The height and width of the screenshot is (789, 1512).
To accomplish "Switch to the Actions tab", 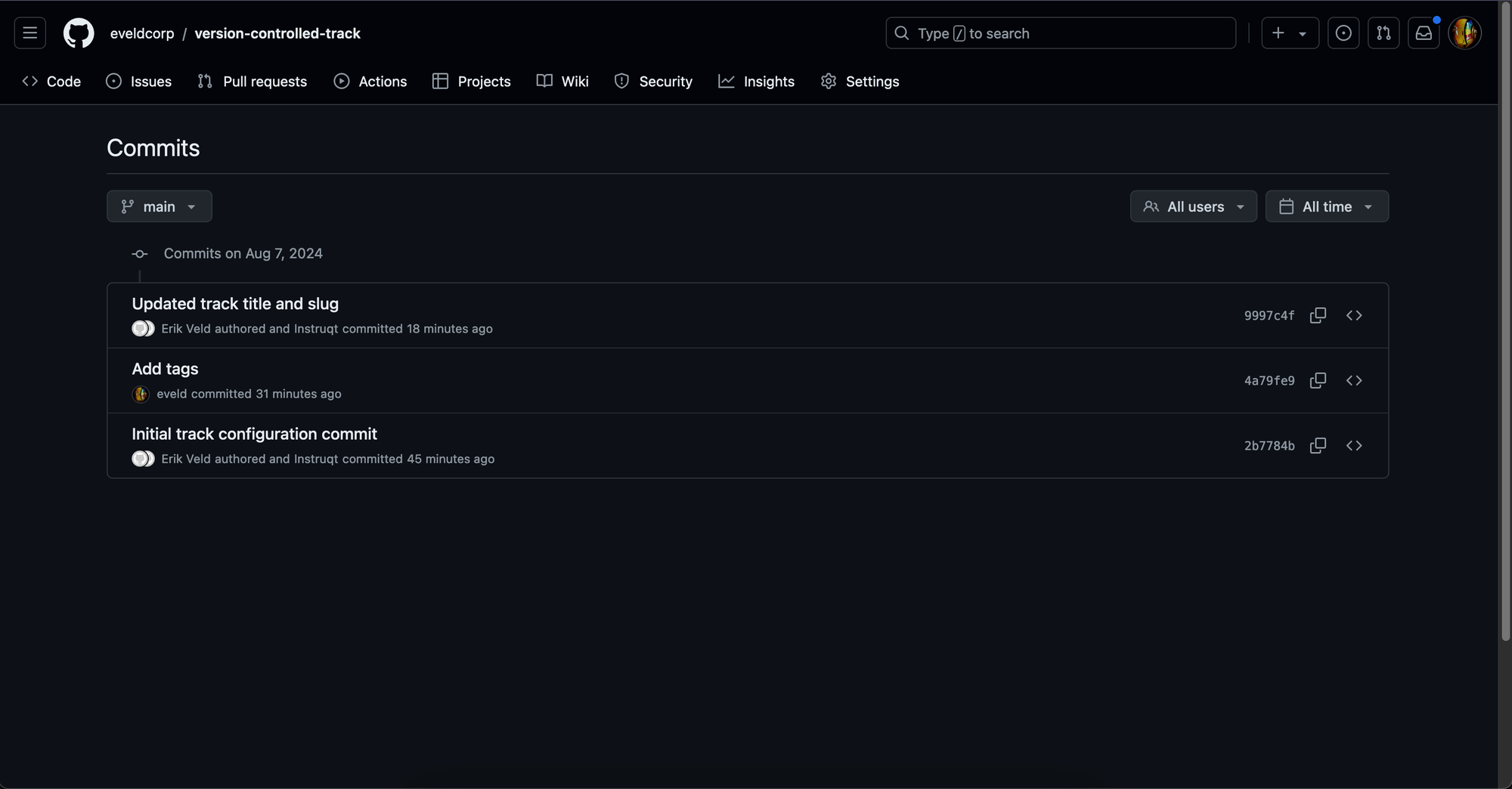I will [x=370, y=82].
